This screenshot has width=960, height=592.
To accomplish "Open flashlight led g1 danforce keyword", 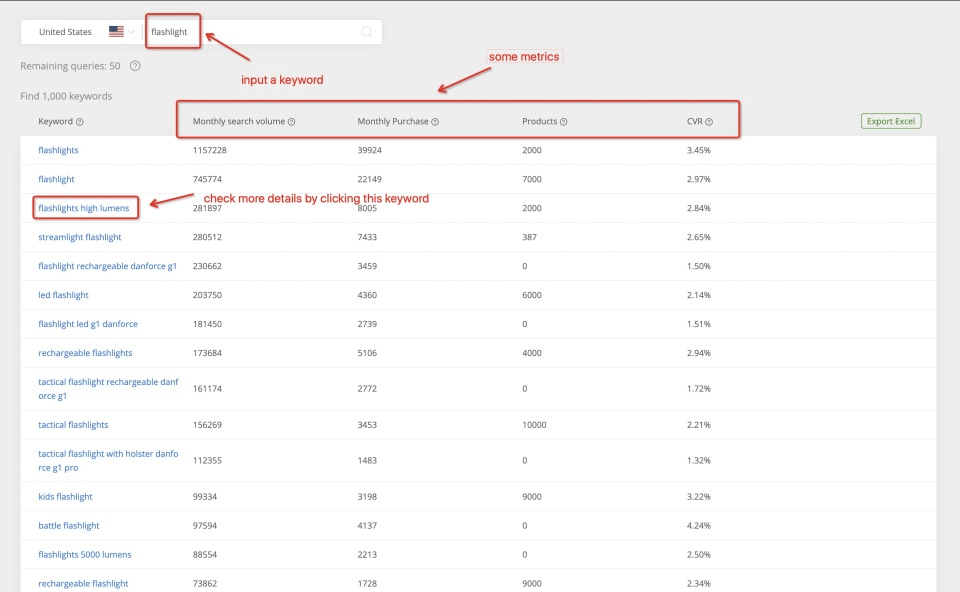I will coord(88,324).
